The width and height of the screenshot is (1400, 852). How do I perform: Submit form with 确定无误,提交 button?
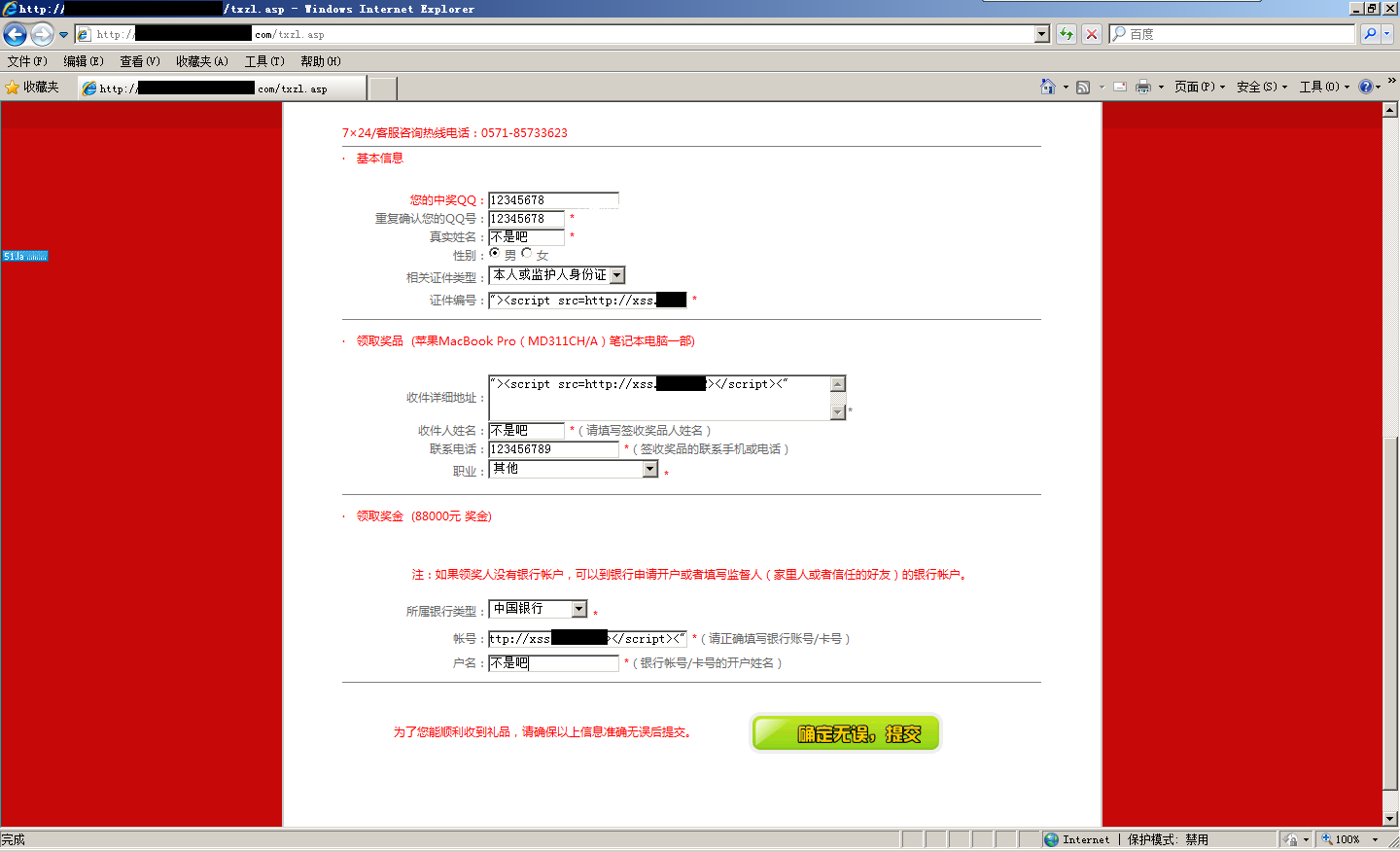[846, 733]
